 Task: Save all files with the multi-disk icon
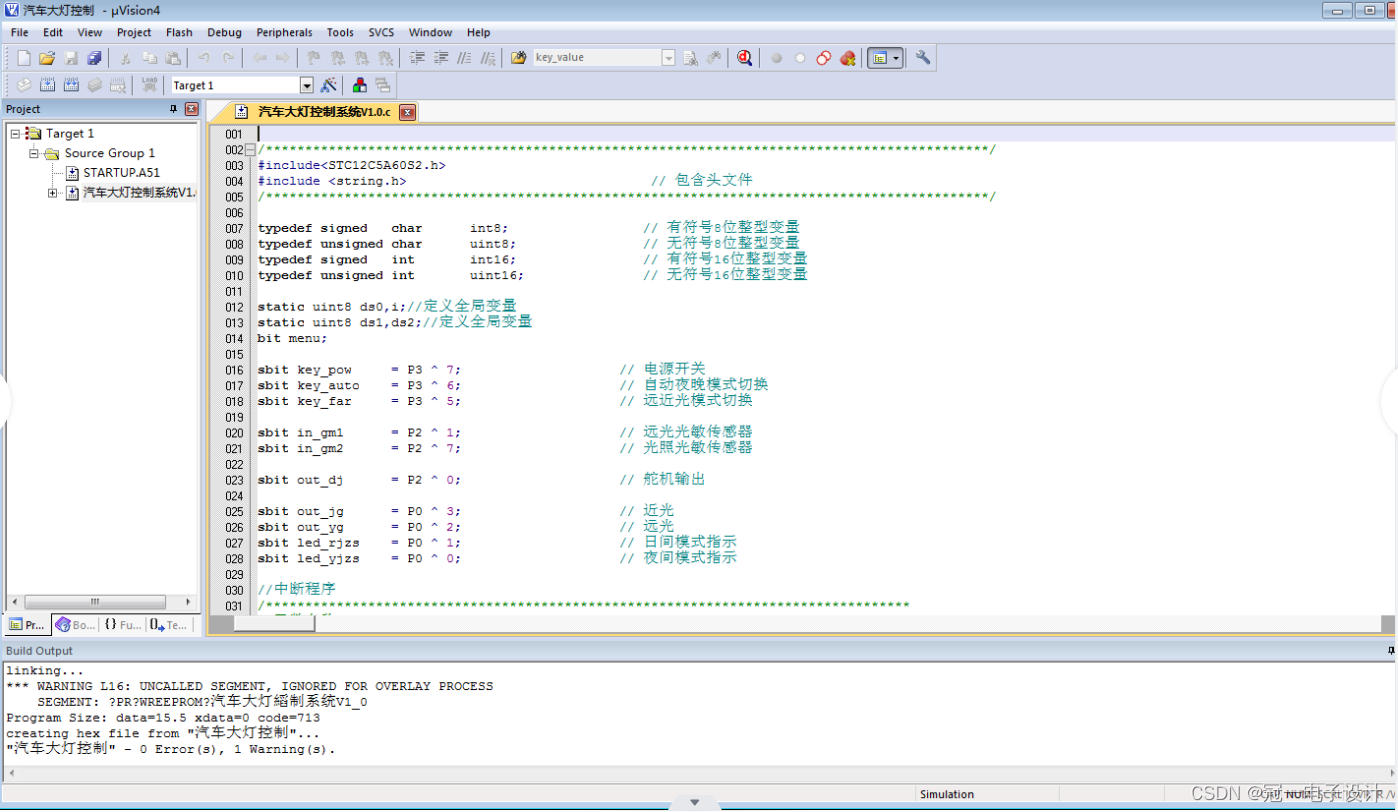tap(94, 58)
